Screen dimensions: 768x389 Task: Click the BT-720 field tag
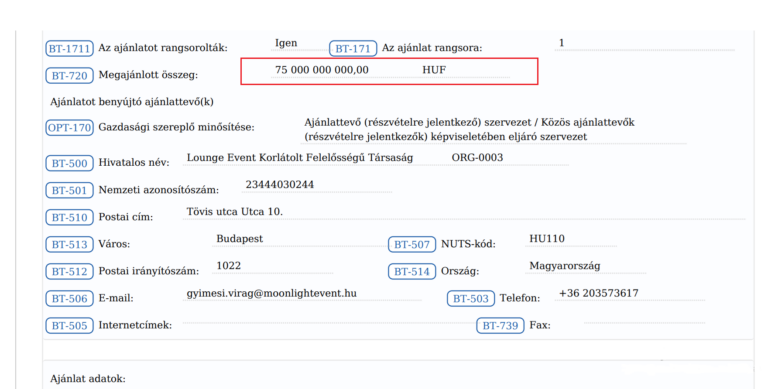70,75
